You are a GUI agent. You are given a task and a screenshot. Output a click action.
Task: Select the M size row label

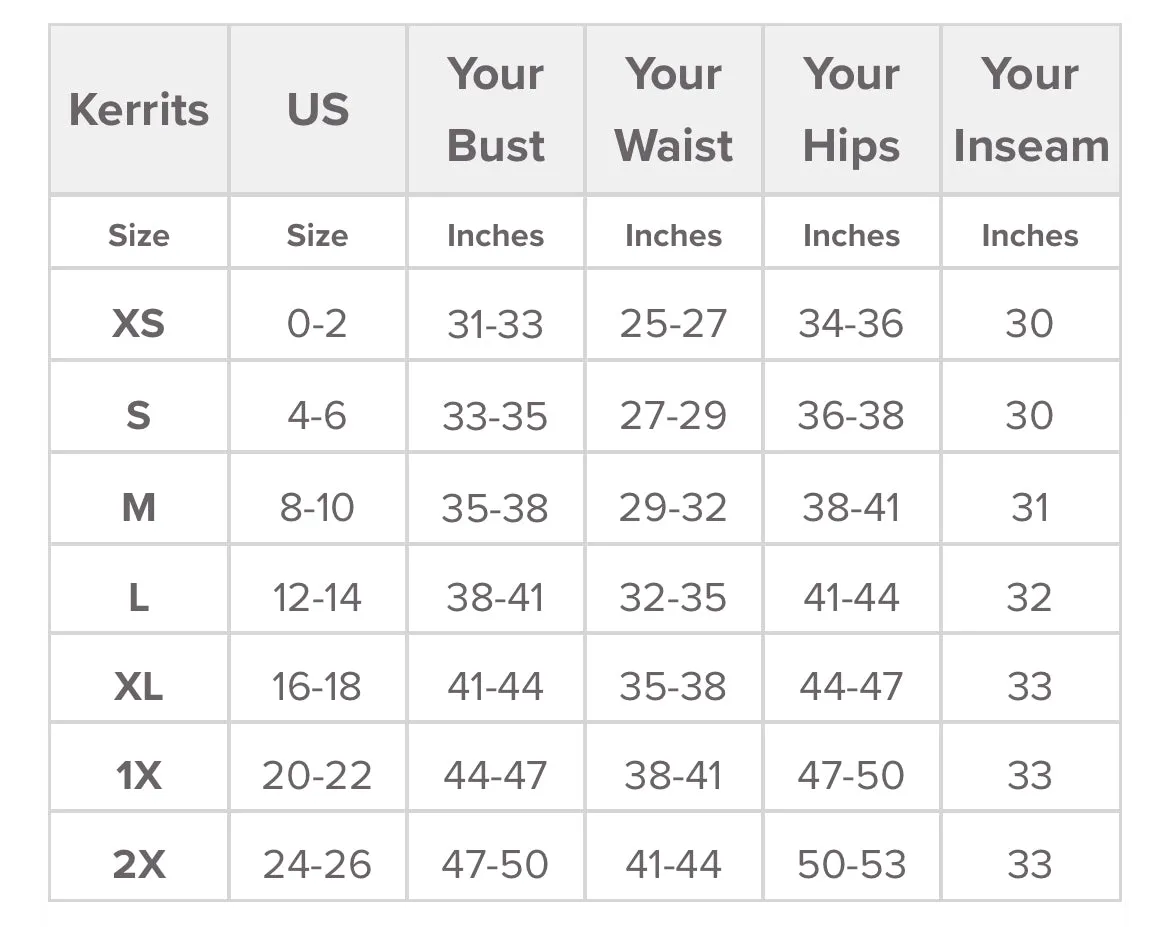pyautogui.click(x=139, y=508)
